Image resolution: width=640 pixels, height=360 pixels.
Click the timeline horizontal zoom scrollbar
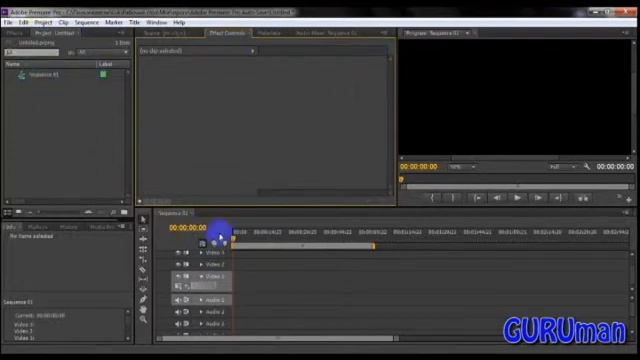tap(278, 338)
